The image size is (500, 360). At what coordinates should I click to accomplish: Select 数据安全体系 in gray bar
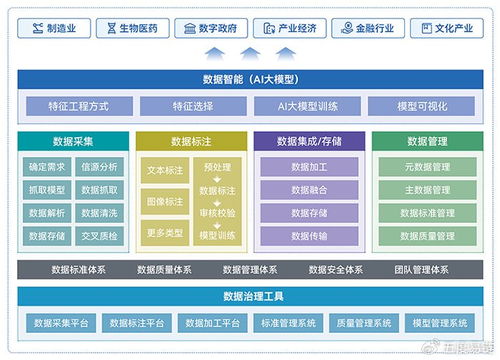336,270
